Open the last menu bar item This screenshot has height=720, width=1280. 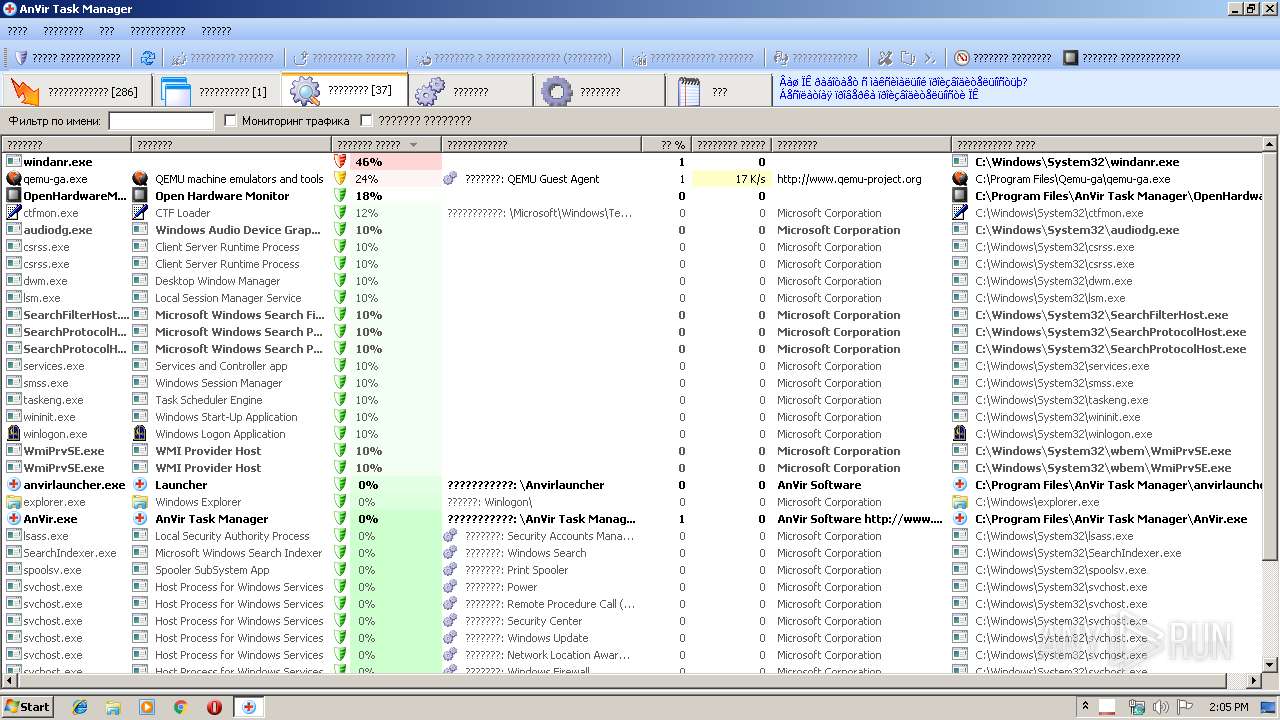216,31
